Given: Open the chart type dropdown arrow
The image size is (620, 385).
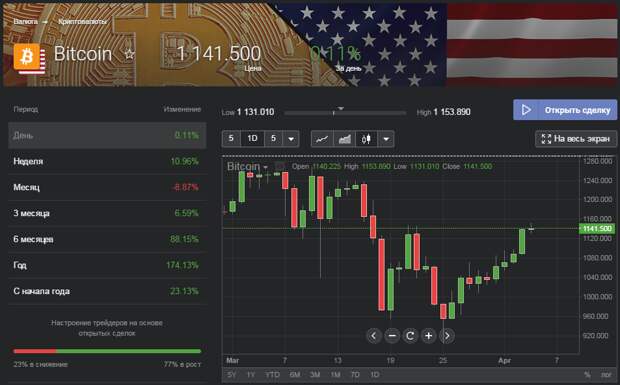Looking at the screenshot, I should click(386, 139).
